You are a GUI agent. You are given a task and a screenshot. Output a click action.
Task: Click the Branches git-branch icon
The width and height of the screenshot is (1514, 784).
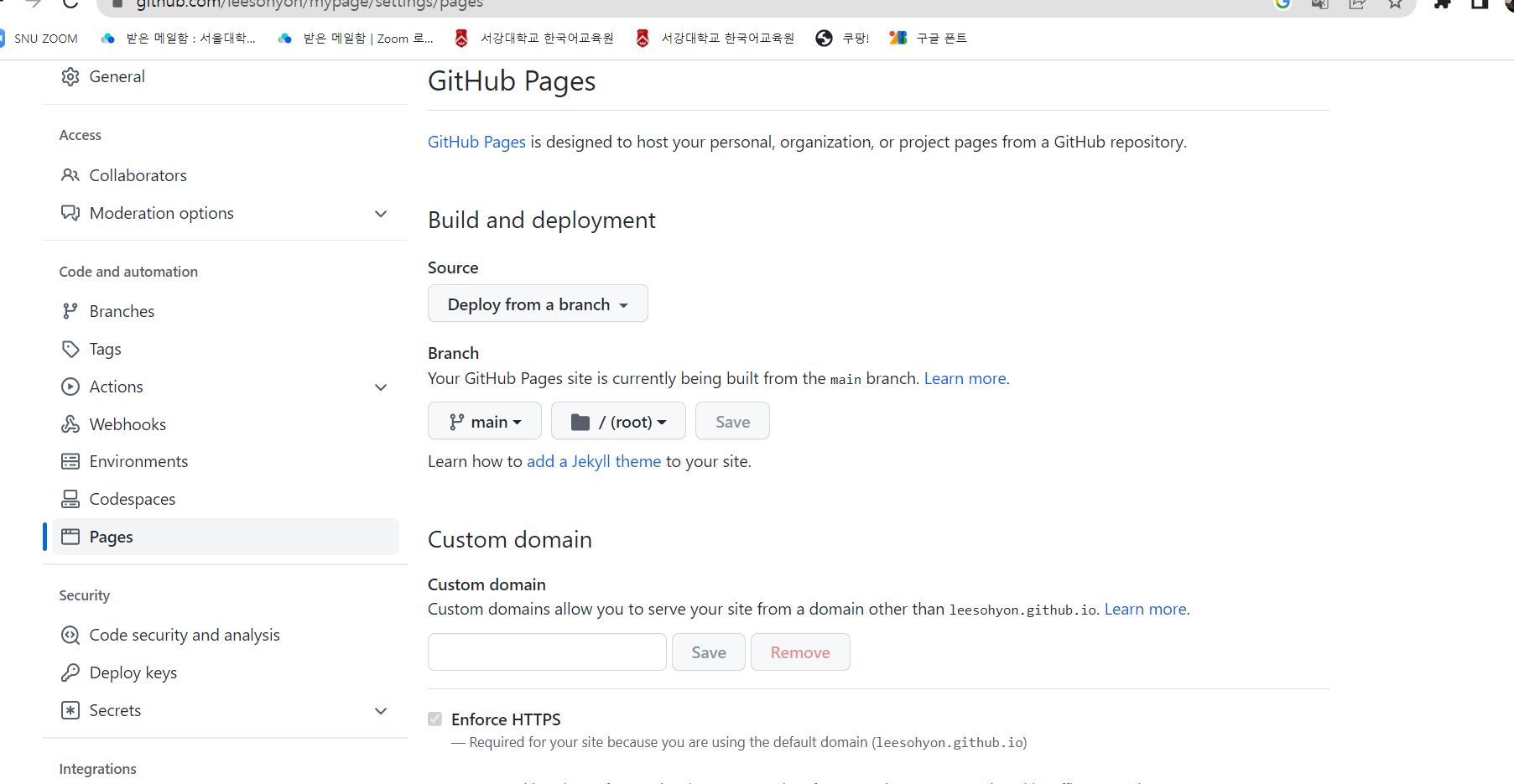tap(70, 311)
